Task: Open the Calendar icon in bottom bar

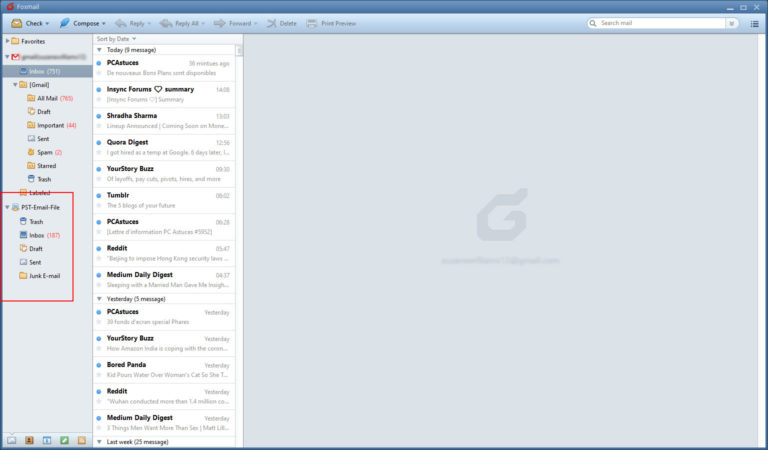Action: point(47,440)
